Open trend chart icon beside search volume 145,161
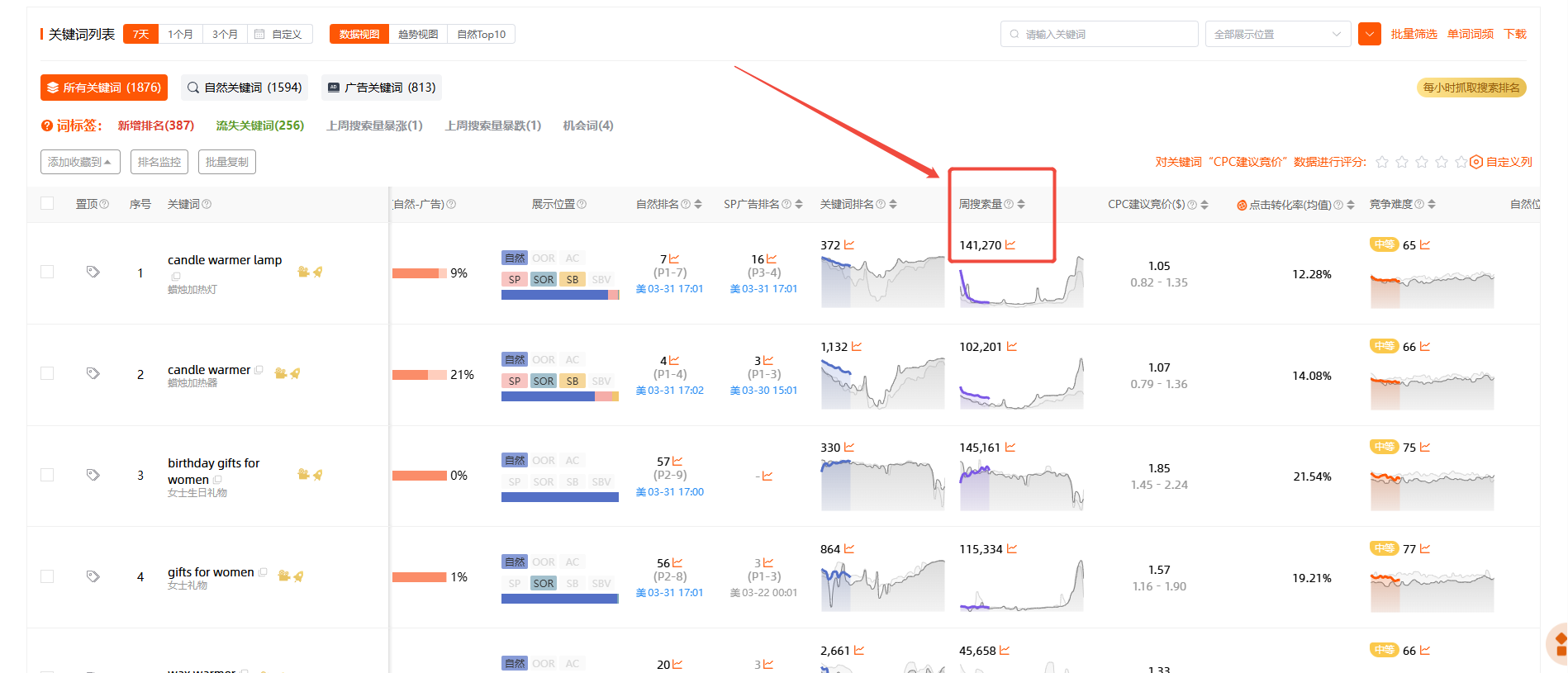 click(1010, 448)
